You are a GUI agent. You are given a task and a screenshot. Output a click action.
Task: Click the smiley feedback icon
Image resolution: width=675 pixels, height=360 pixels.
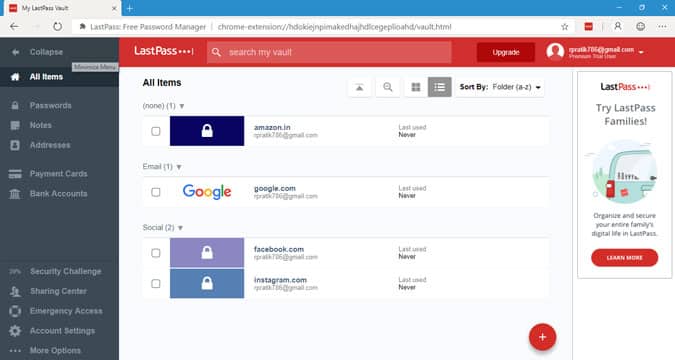(x=641, y=27)
